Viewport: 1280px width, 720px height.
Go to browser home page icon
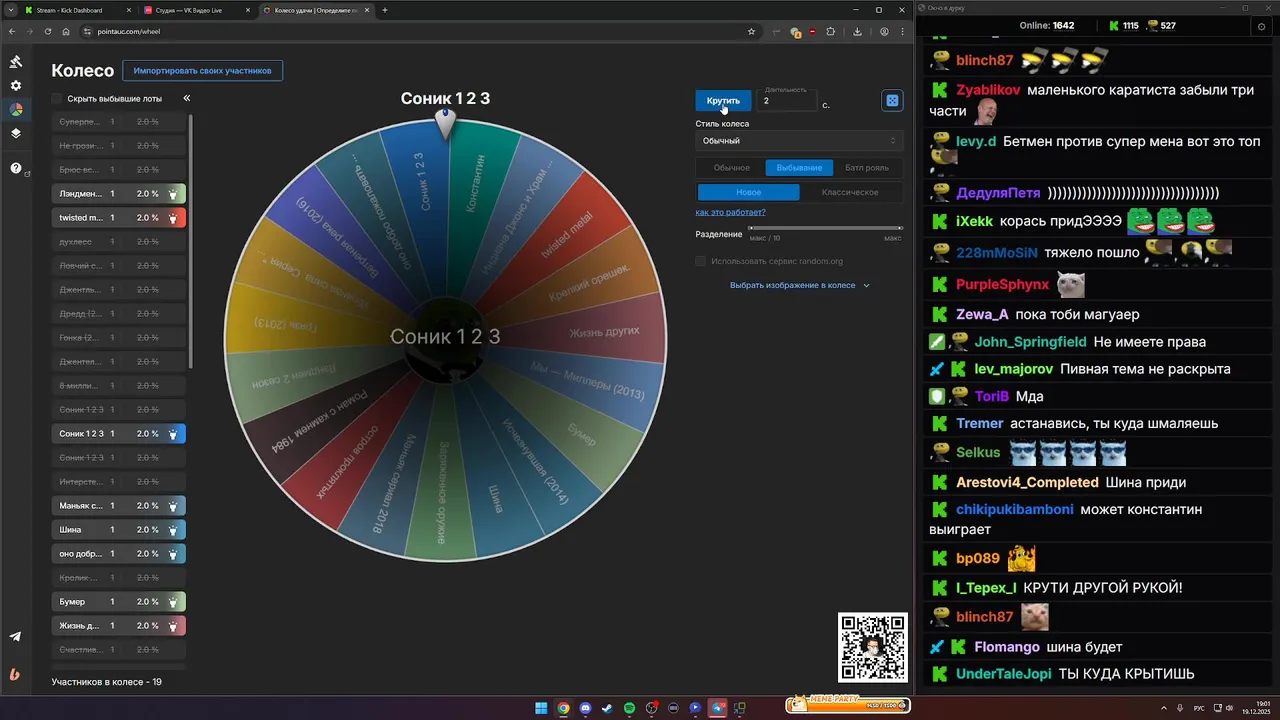66,31
